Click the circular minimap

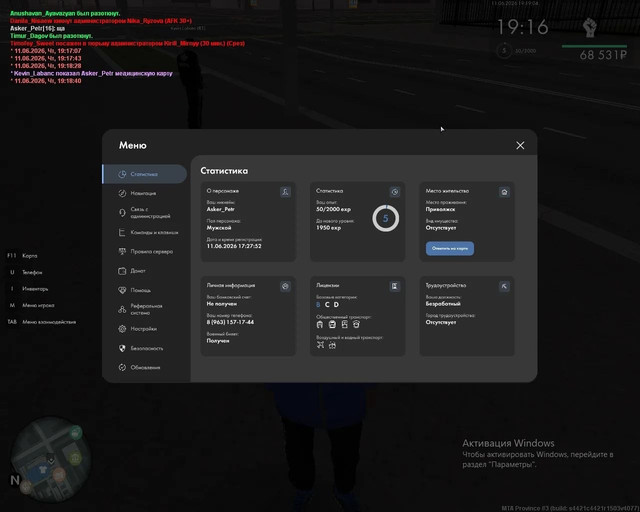pyautogui.click(x=51, y=459)
